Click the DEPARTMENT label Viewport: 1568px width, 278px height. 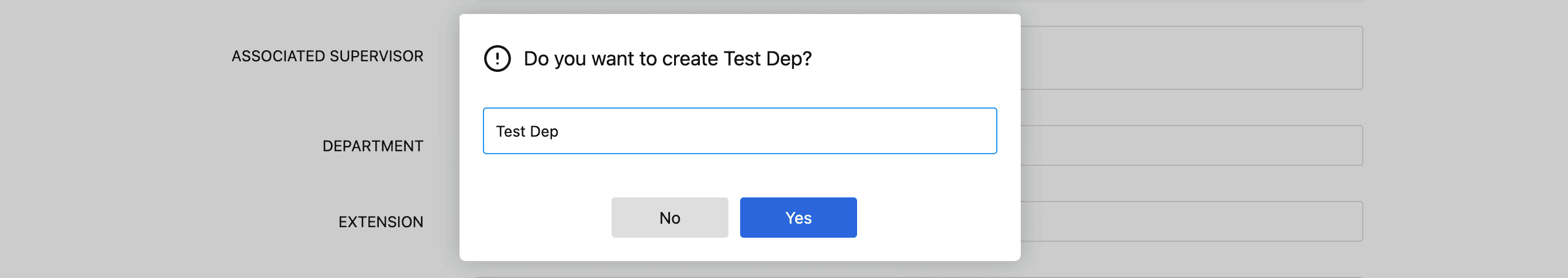372,146
